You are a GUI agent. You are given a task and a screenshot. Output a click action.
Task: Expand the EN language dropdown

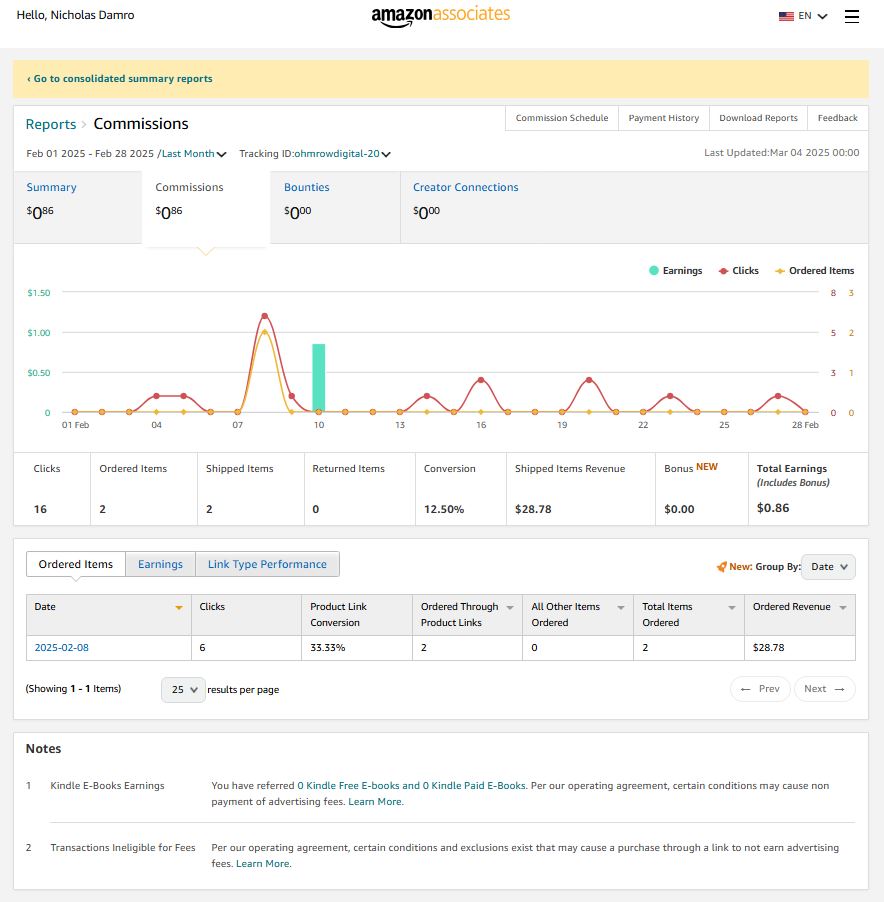[813, 16]
